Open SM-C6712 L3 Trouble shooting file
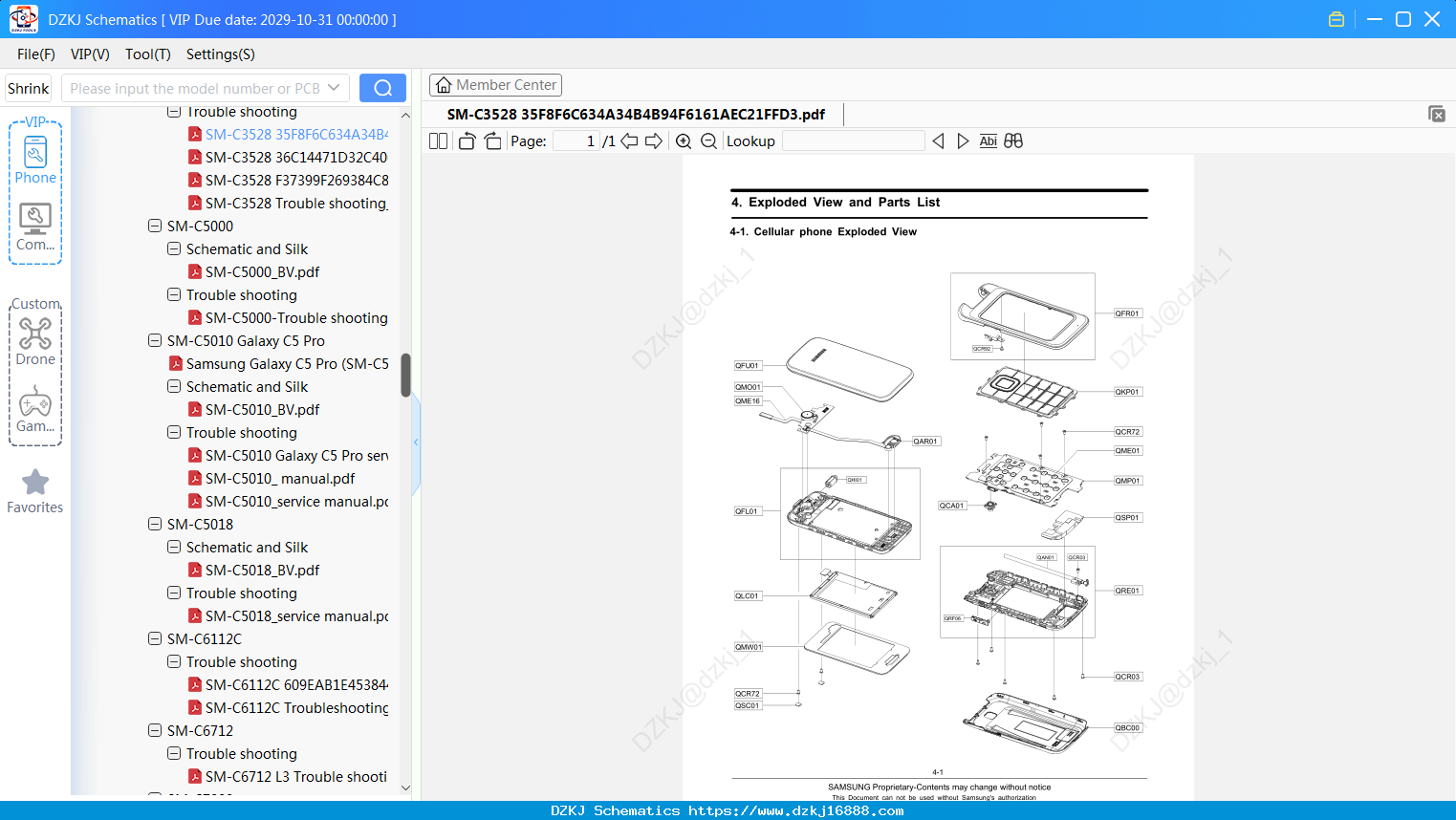 pos(296,777)
